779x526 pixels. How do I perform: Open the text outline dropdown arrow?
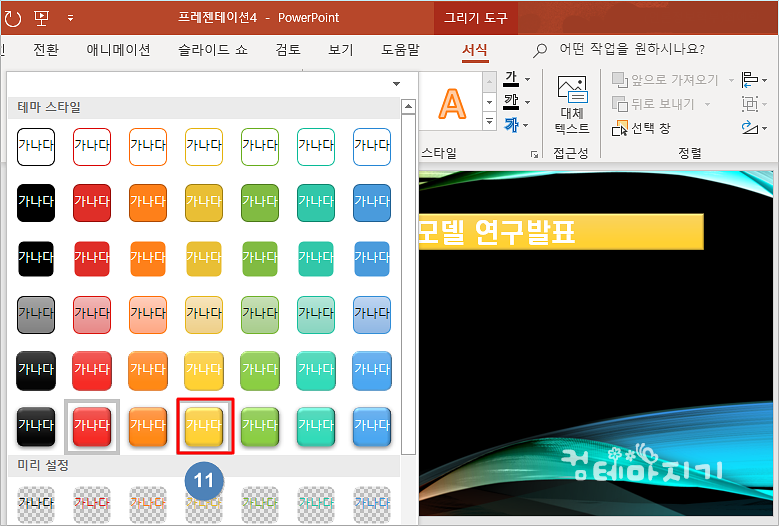click(528, 102)
